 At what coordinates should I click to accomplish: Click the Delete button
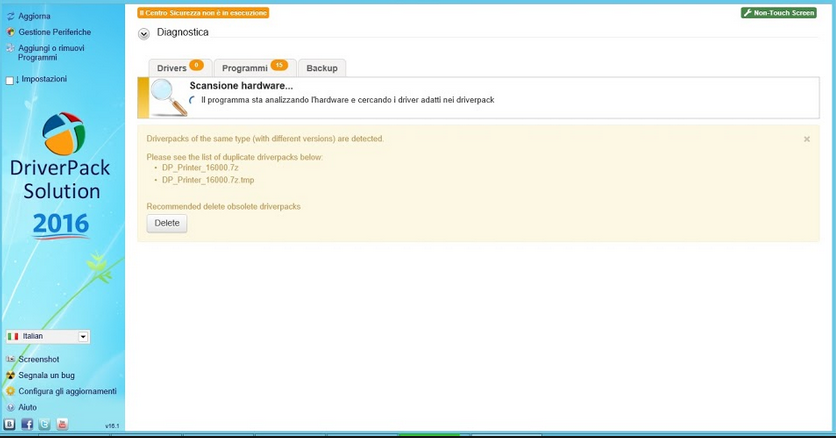[167, 223]
